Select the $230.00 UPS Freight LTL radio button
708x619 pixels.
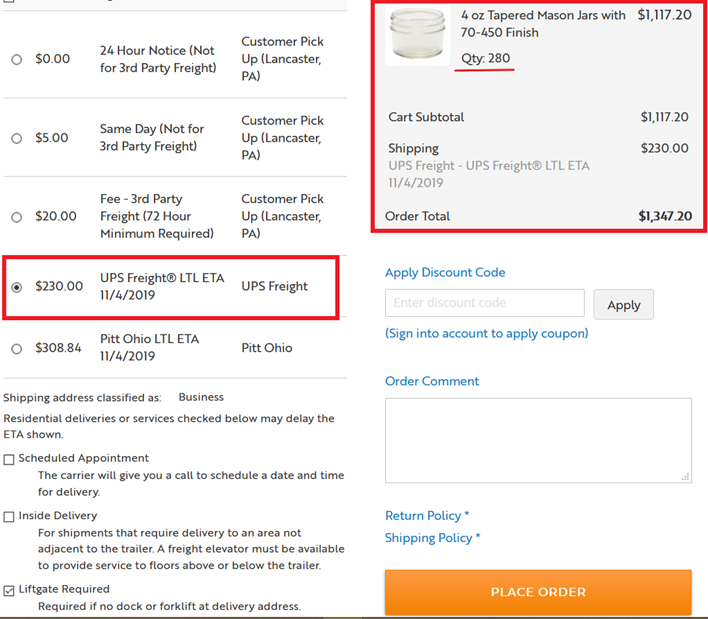pos(17,287)
